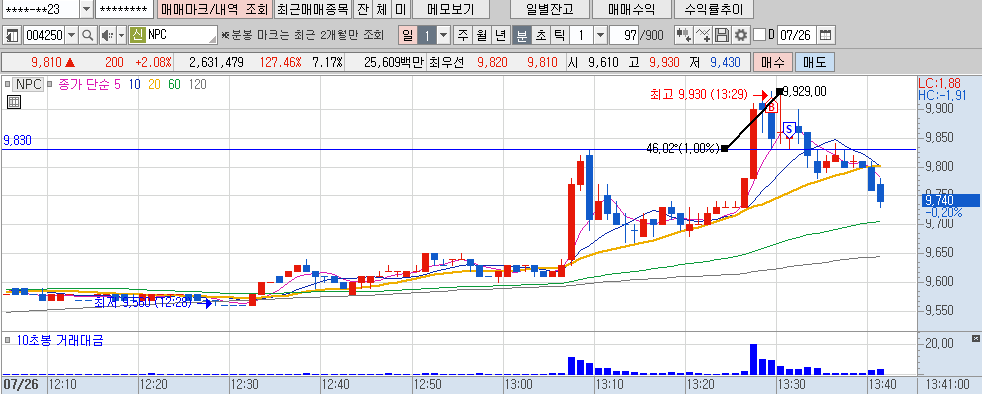The width and height of the screenshot is (982, 394).
Task: Open stock search magnifier icon
Action: (88, 35)
